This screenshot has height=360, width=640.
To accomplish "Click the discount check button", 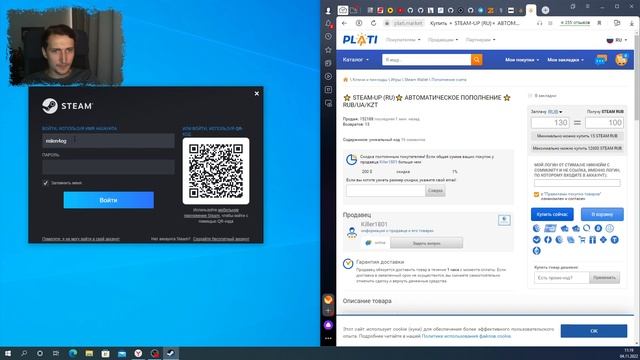I will point(435,191).
